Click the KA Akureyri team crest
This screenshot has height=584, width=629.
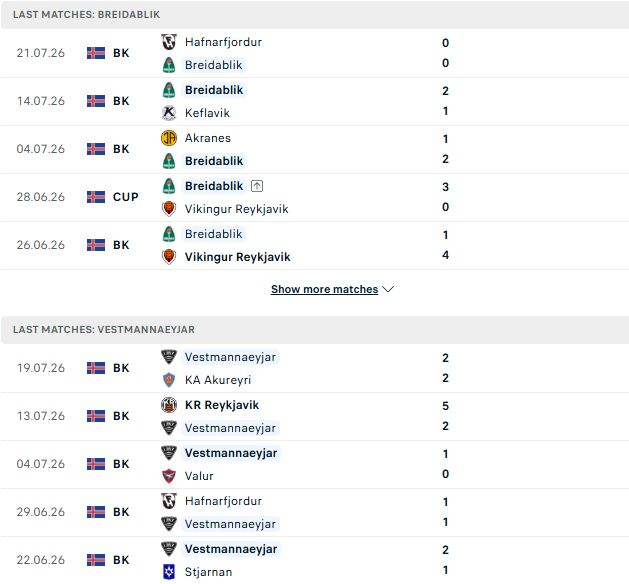[x=169, y=380]
